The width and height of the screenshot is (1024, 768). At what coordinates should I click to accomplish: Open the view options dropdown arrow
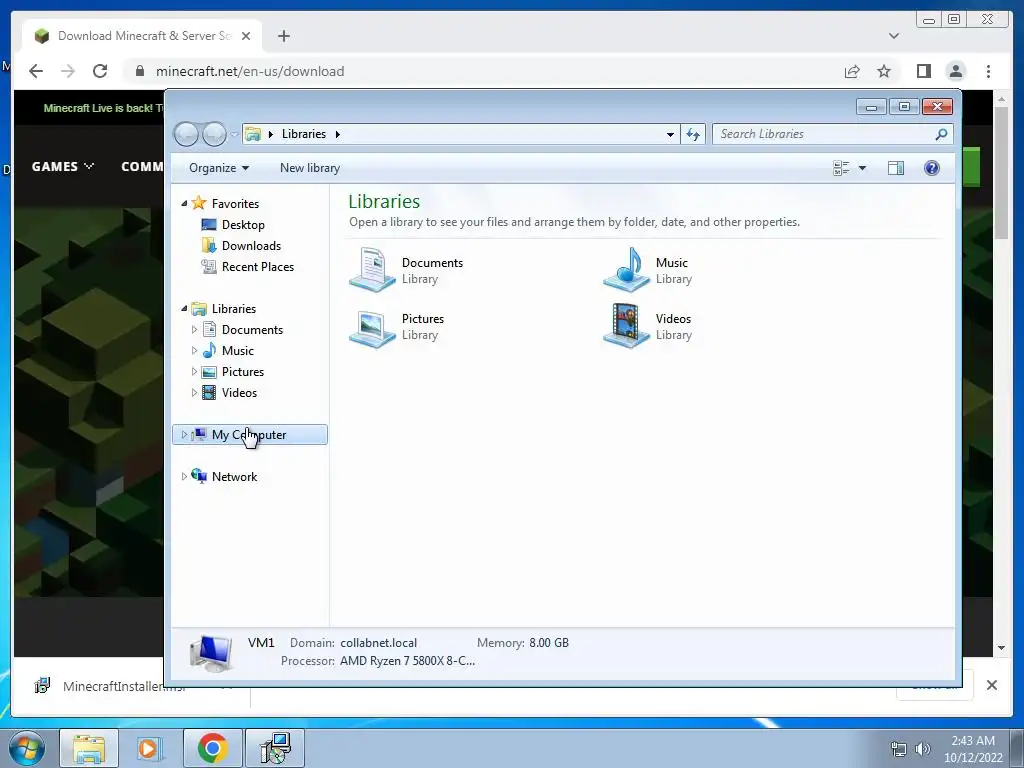(862, 168)
